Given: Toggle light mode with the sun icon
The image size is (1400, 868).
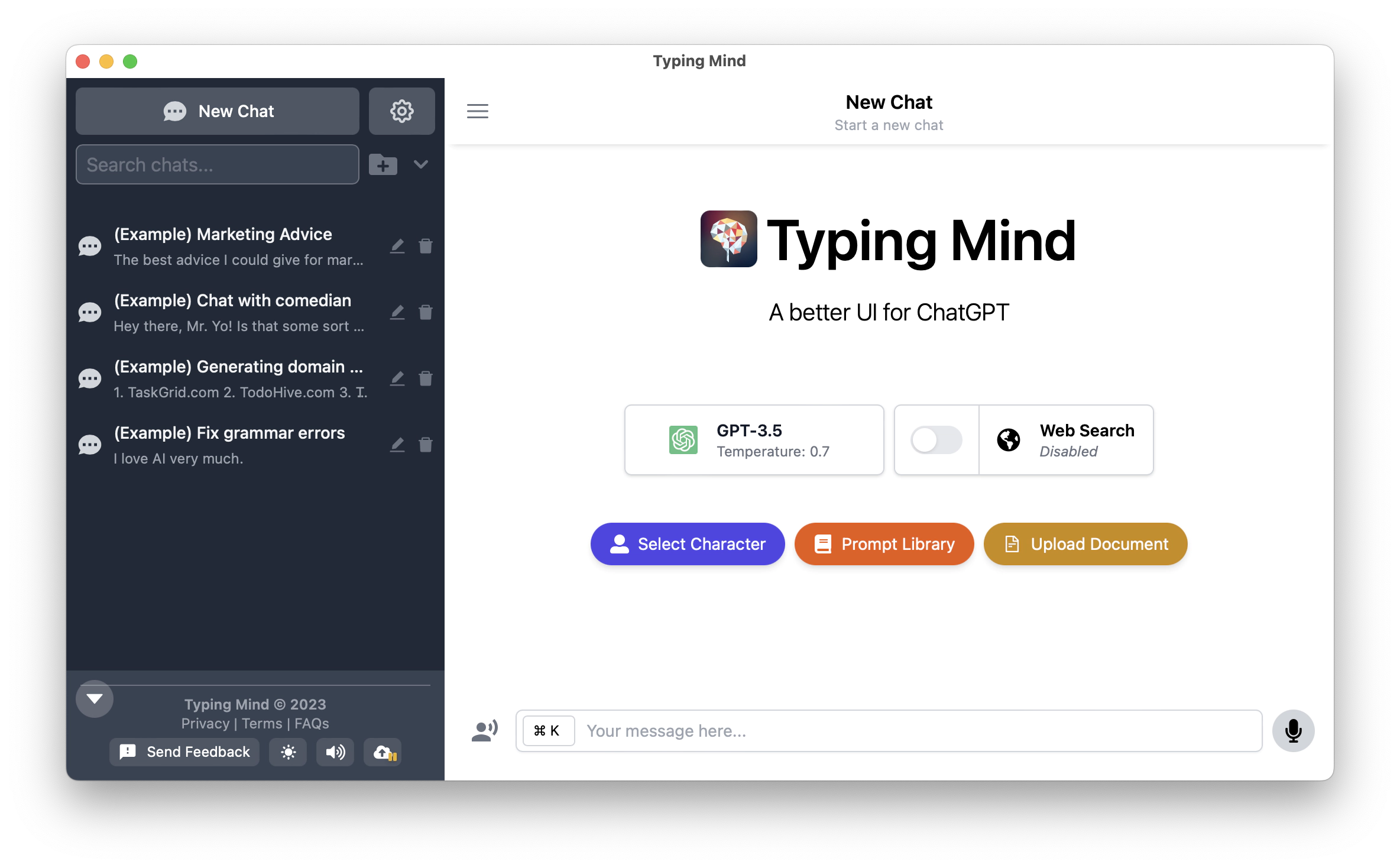Looking at the screenshot, I should tap(288, 752).
